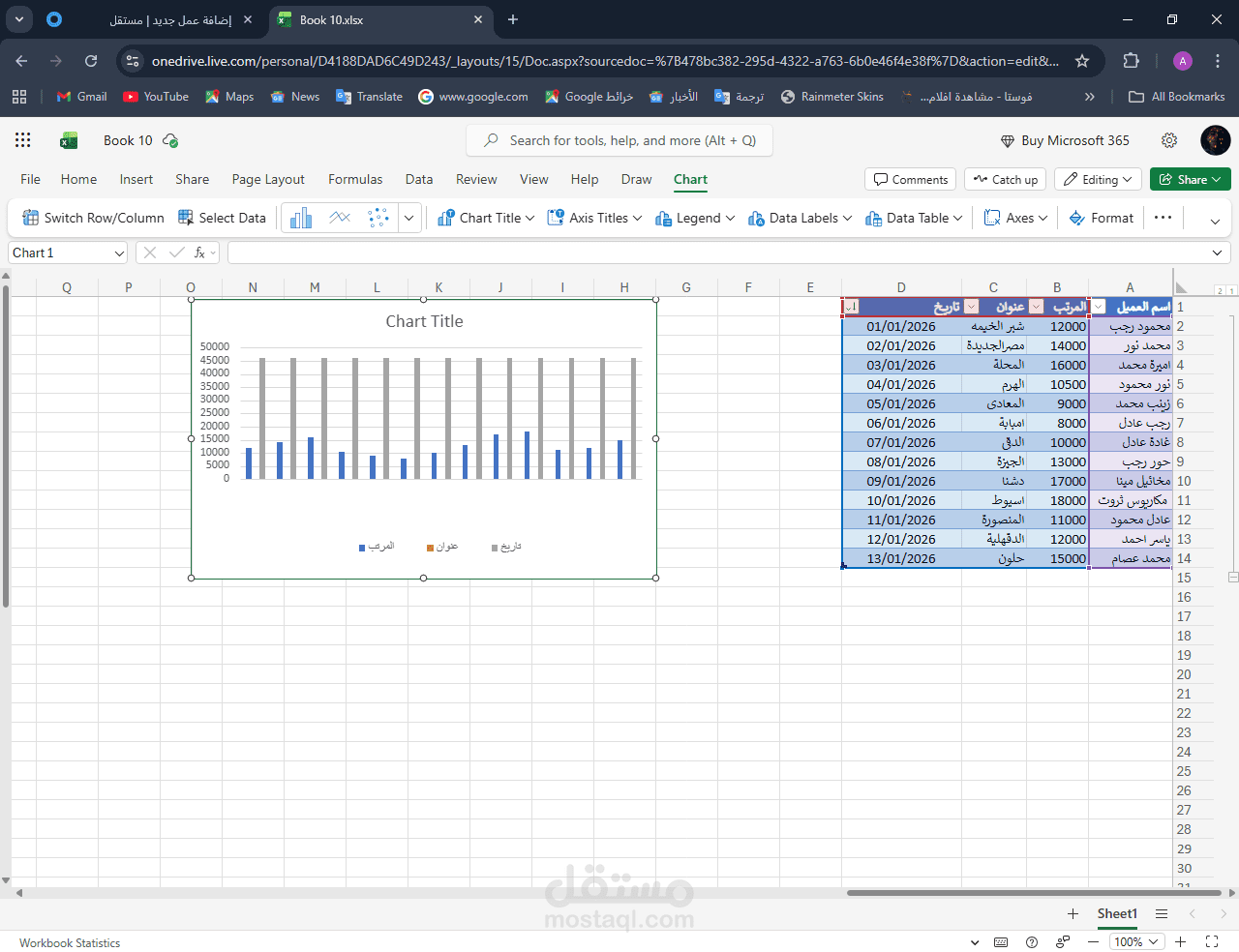The image size is (1239, 952).
Task: Select the Sheet1 tab
Action: 1117,913
